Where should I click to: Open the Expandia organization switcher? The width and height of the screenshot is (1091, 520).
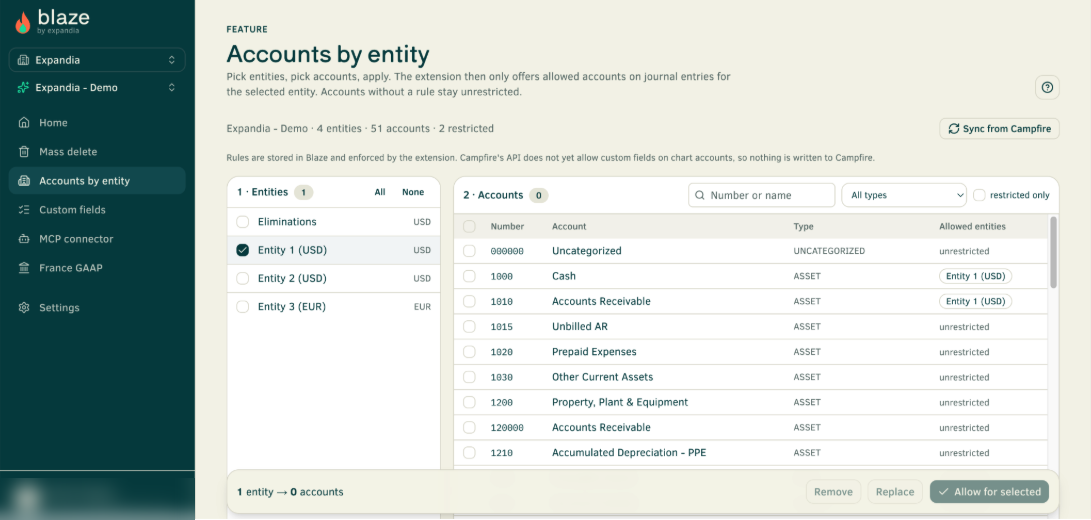[x=97, y=60]
